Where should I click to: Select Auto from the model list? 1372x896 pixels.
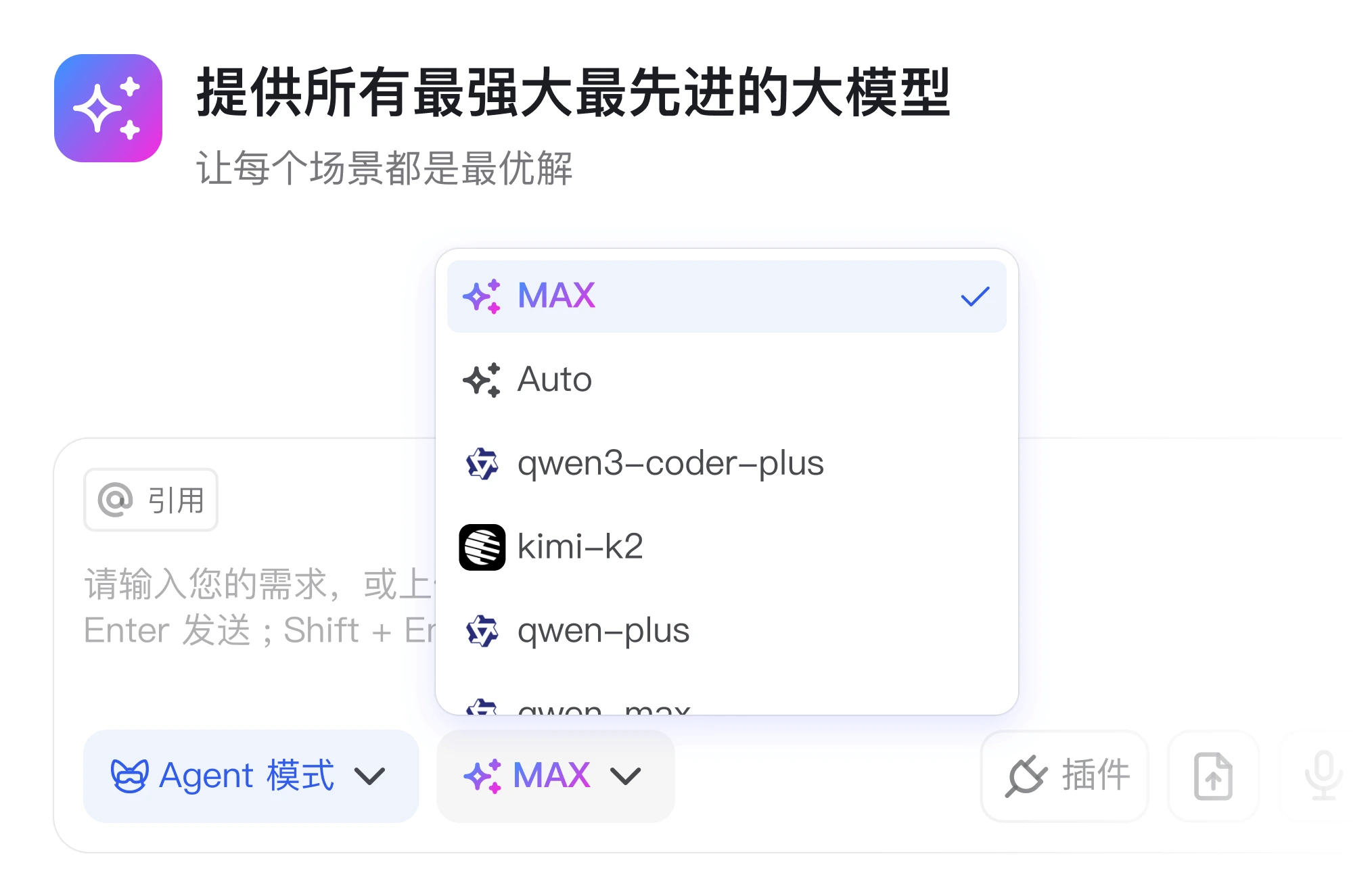tap(727, 380)
